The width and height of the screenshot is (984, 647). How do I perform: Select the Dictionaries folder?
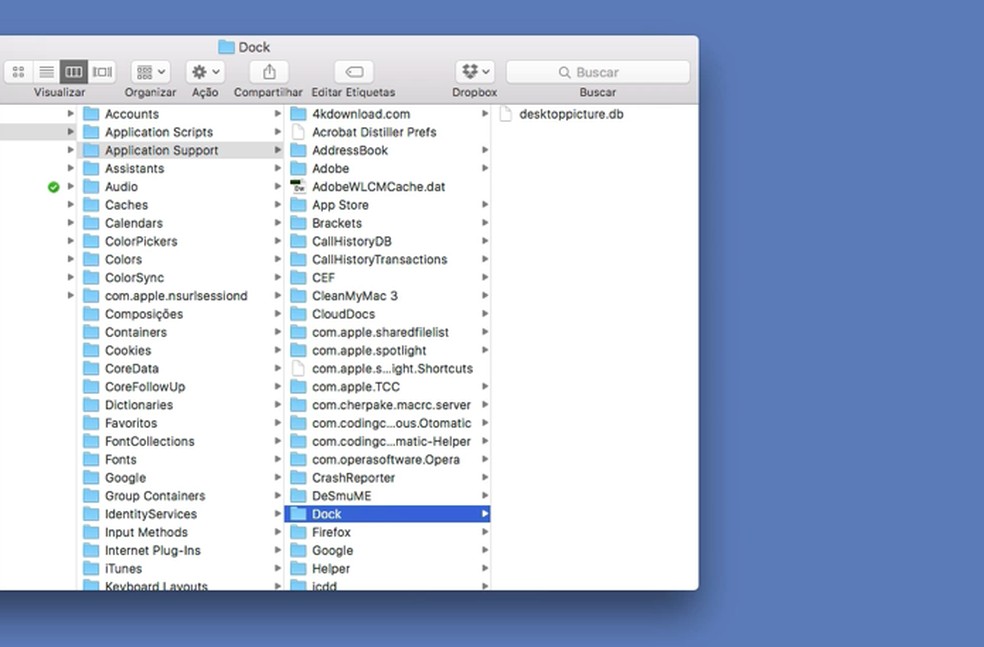click(182, 405)
